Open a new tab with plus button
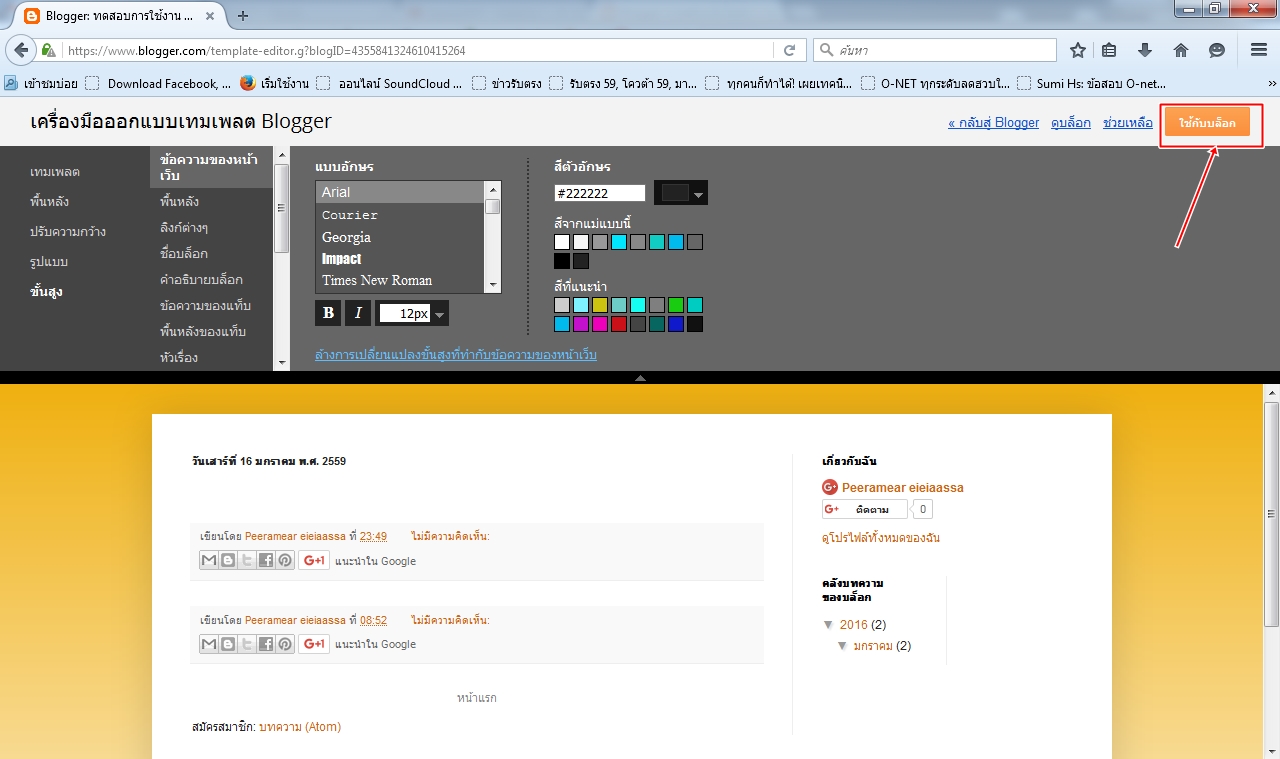The width and height of the screenshot is (1280, 759). [243, 15]
